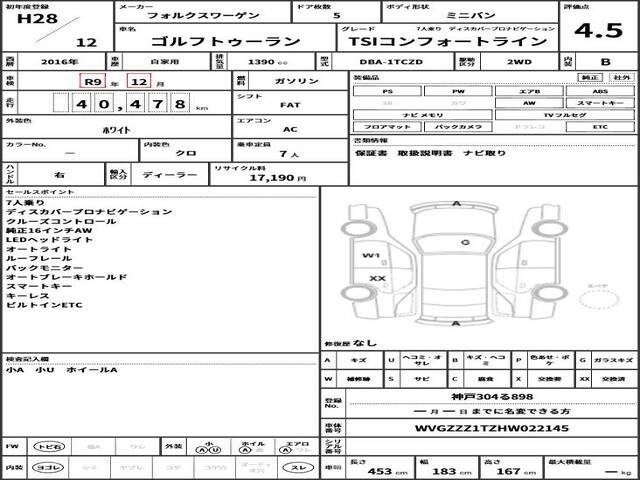This screenshot has height=480, width=640.
Task: Select the AW equipment box
Action: point(529,103)
